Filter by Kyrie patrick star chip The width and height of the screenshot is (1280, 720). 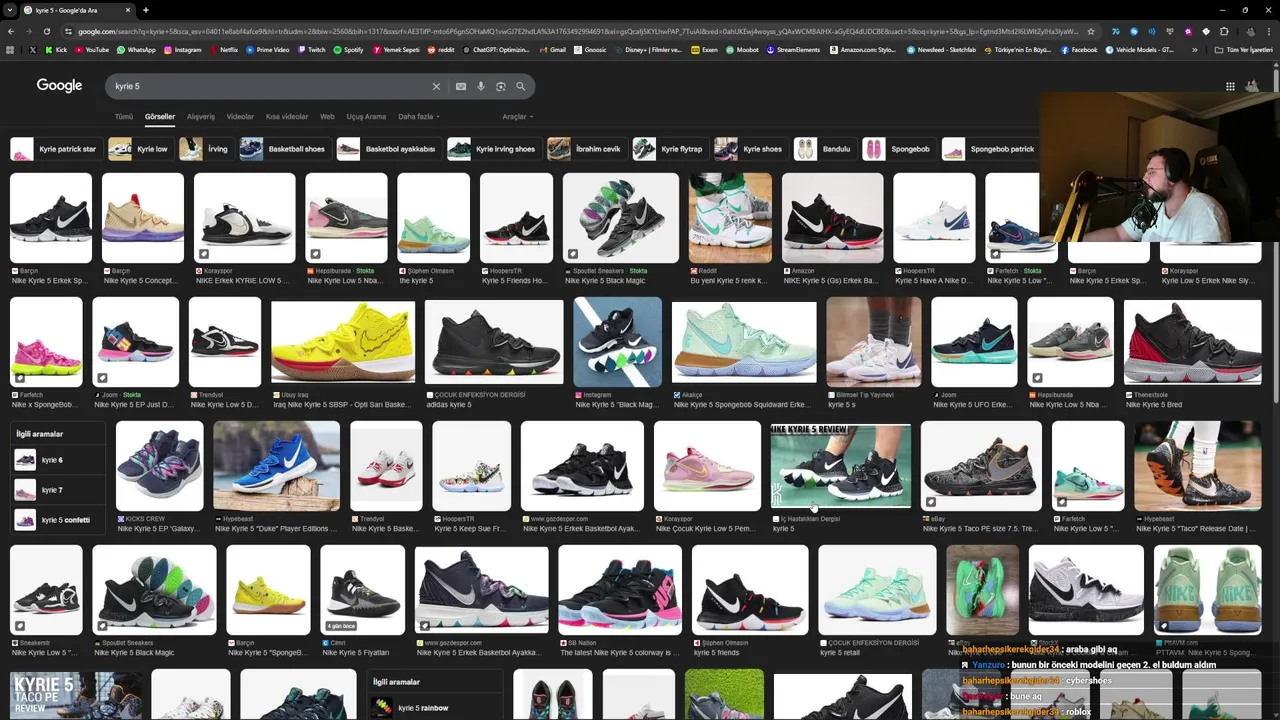56,149
